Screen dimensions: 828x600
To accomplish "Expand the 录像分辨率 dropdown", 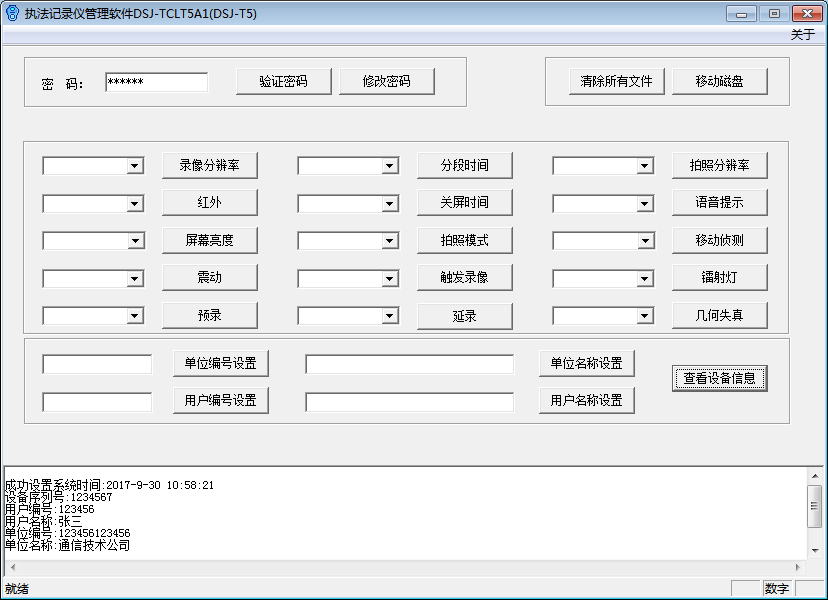I will tap(135, 166).
